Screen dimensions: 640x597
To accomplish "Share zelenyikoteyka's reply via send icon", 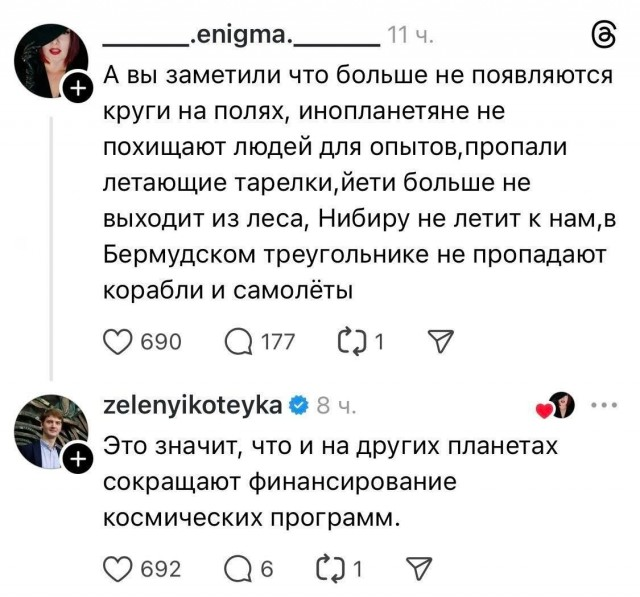I will (x=416, y=569).
